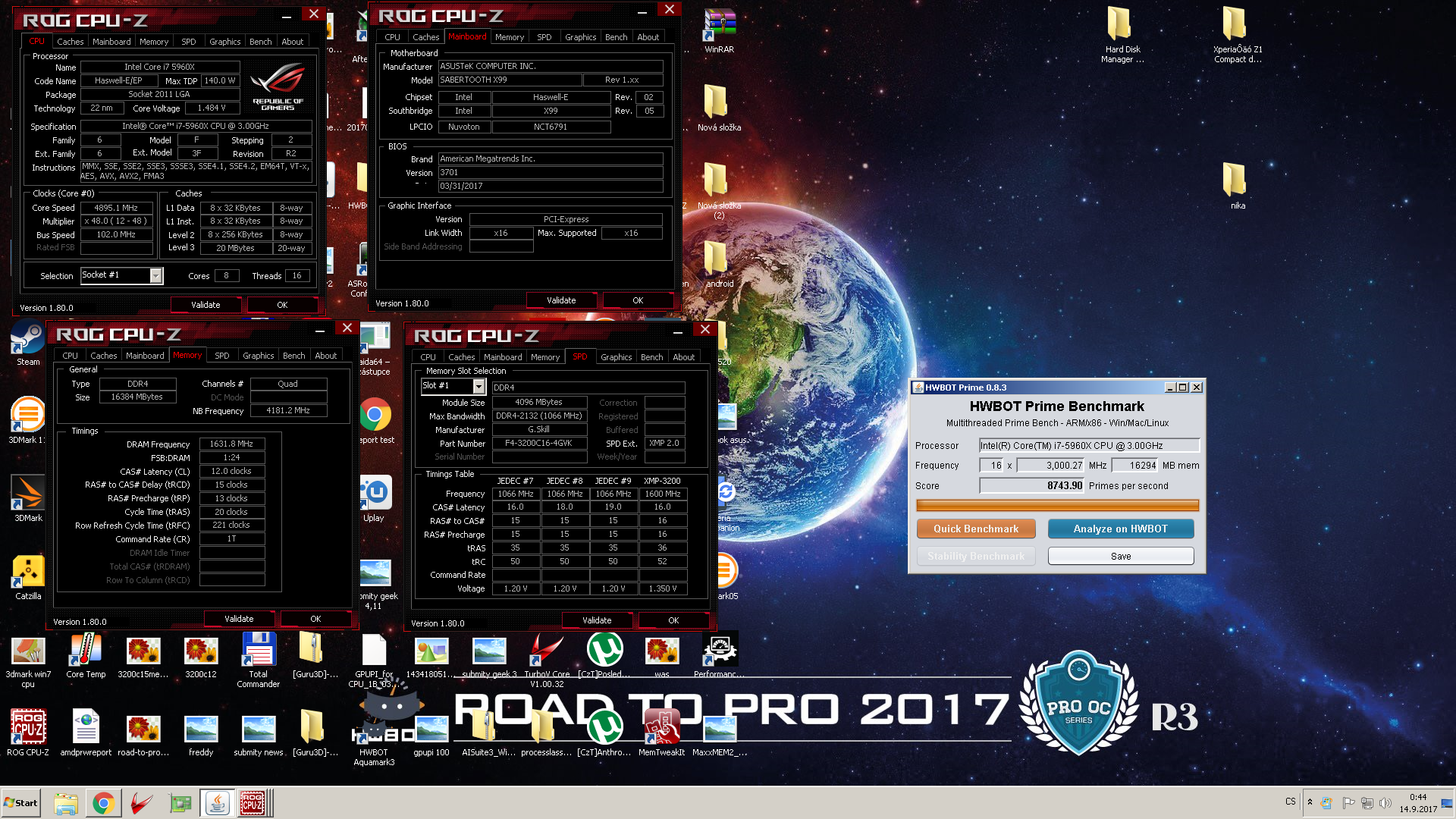Viewport: 1456px width, 819px height.
Task: Expand the Slot #1 memory slot dropdown
Action: [x=479, y=387]
